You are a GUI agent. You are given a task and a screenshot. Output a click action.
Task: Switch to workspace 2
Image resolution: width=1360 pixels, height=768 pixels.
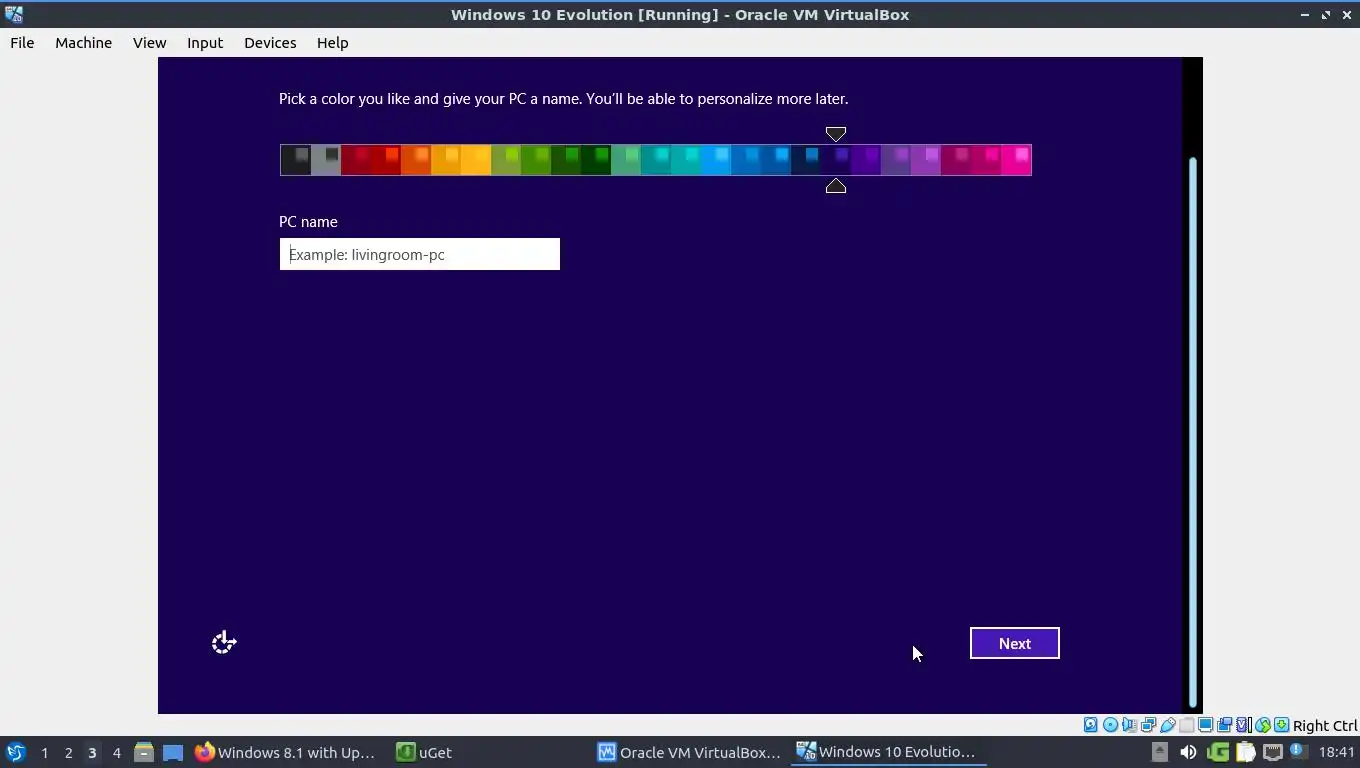[x=68, y=752]
